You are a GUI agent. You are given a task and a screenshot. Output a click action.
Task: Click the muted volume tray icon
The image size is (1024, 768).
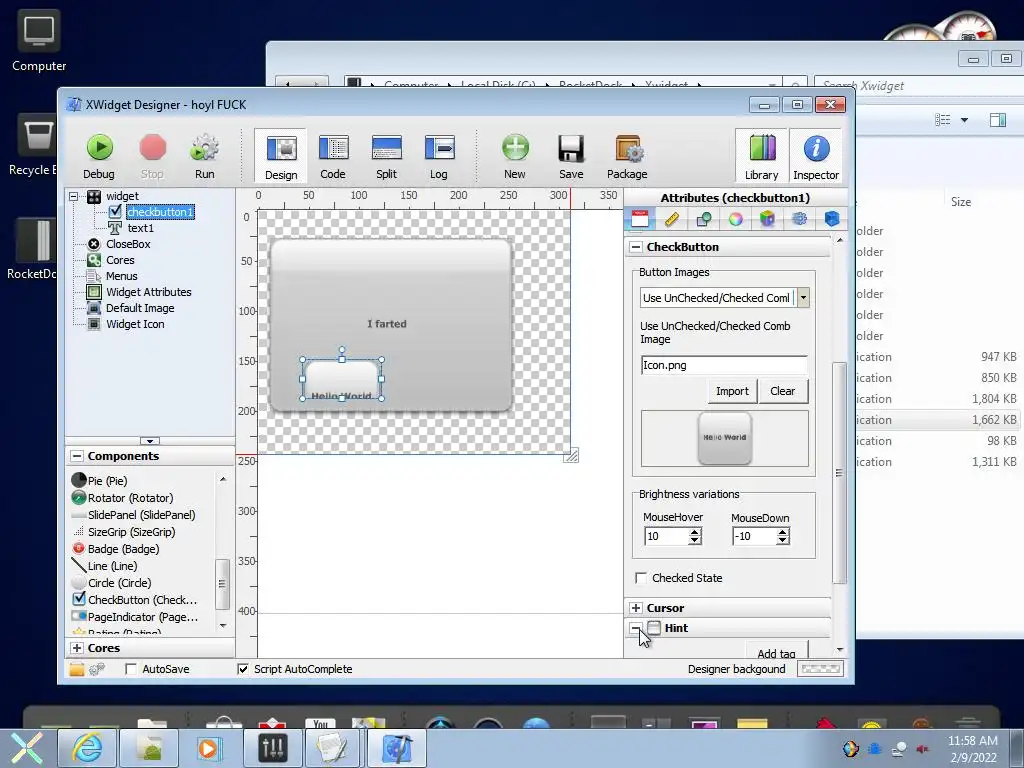pyautogui.click(x=923, y=749)
